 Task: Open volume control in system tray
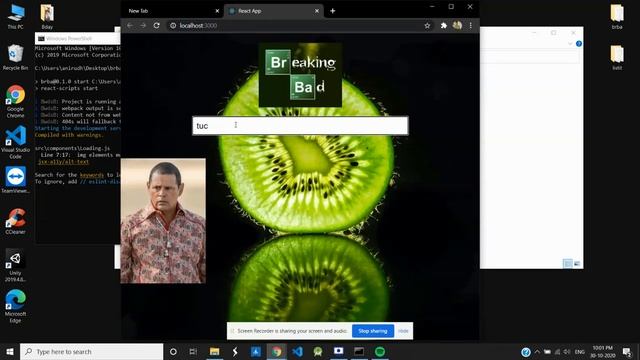pos(567,351)
